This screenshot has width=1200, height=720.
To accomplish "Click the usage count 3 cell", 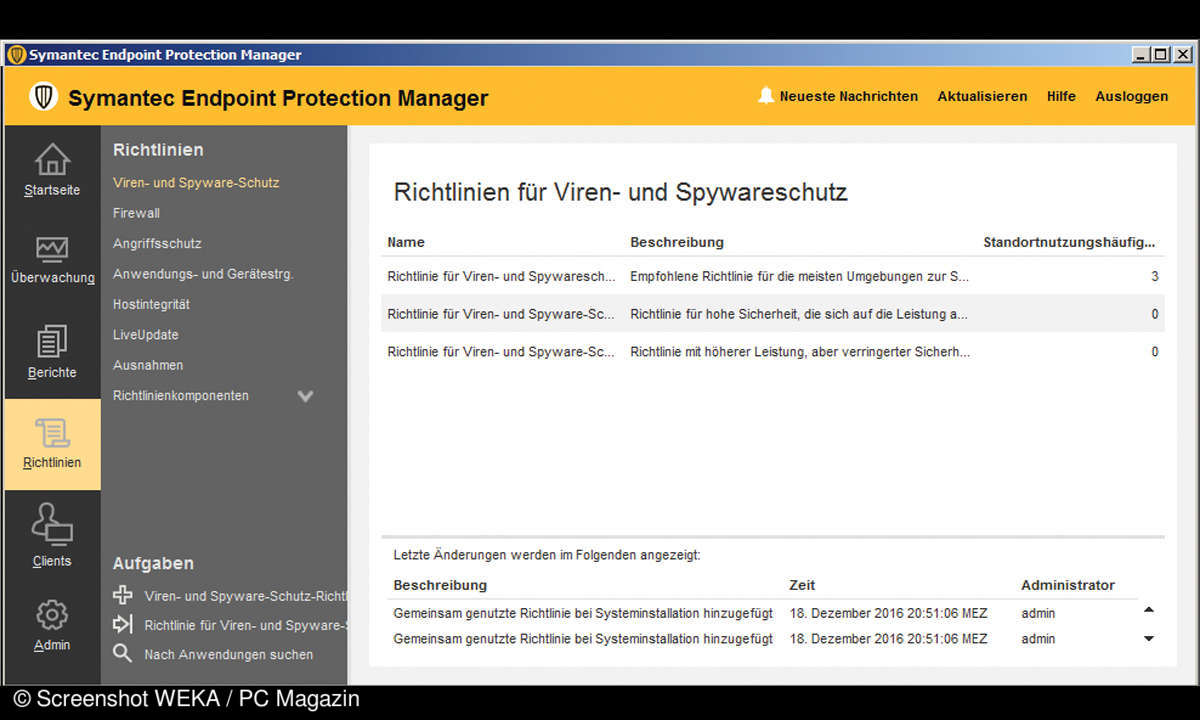I will click(x=1155, y=276).
